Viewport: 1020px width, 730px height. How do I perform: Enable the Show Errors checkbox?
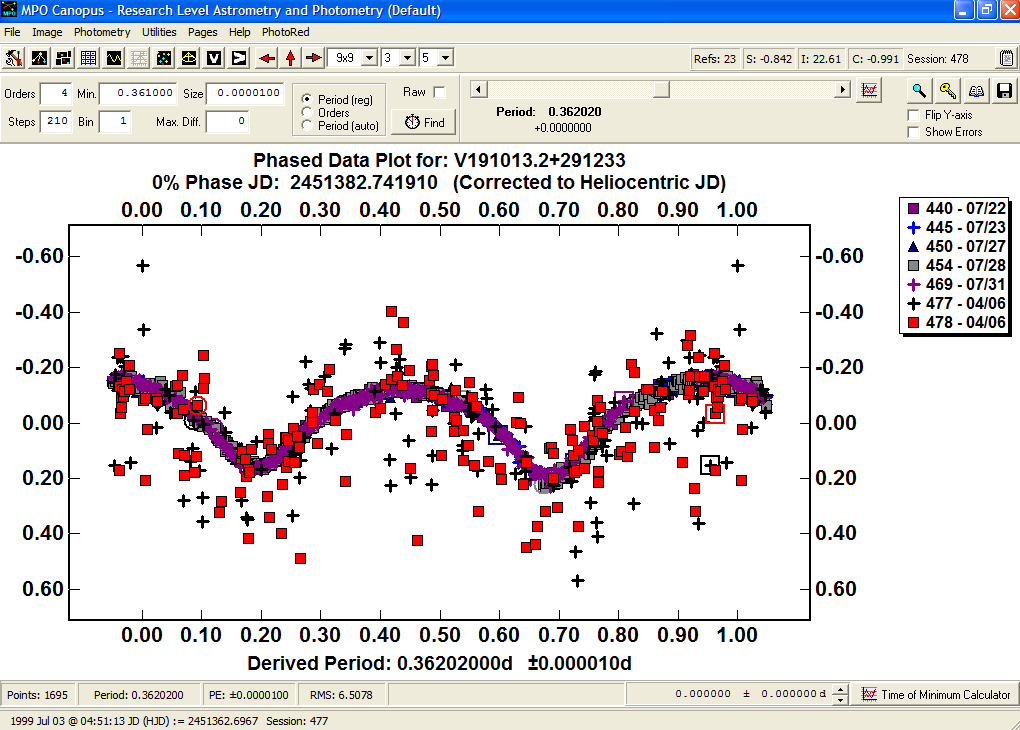(x=913, y=132)
